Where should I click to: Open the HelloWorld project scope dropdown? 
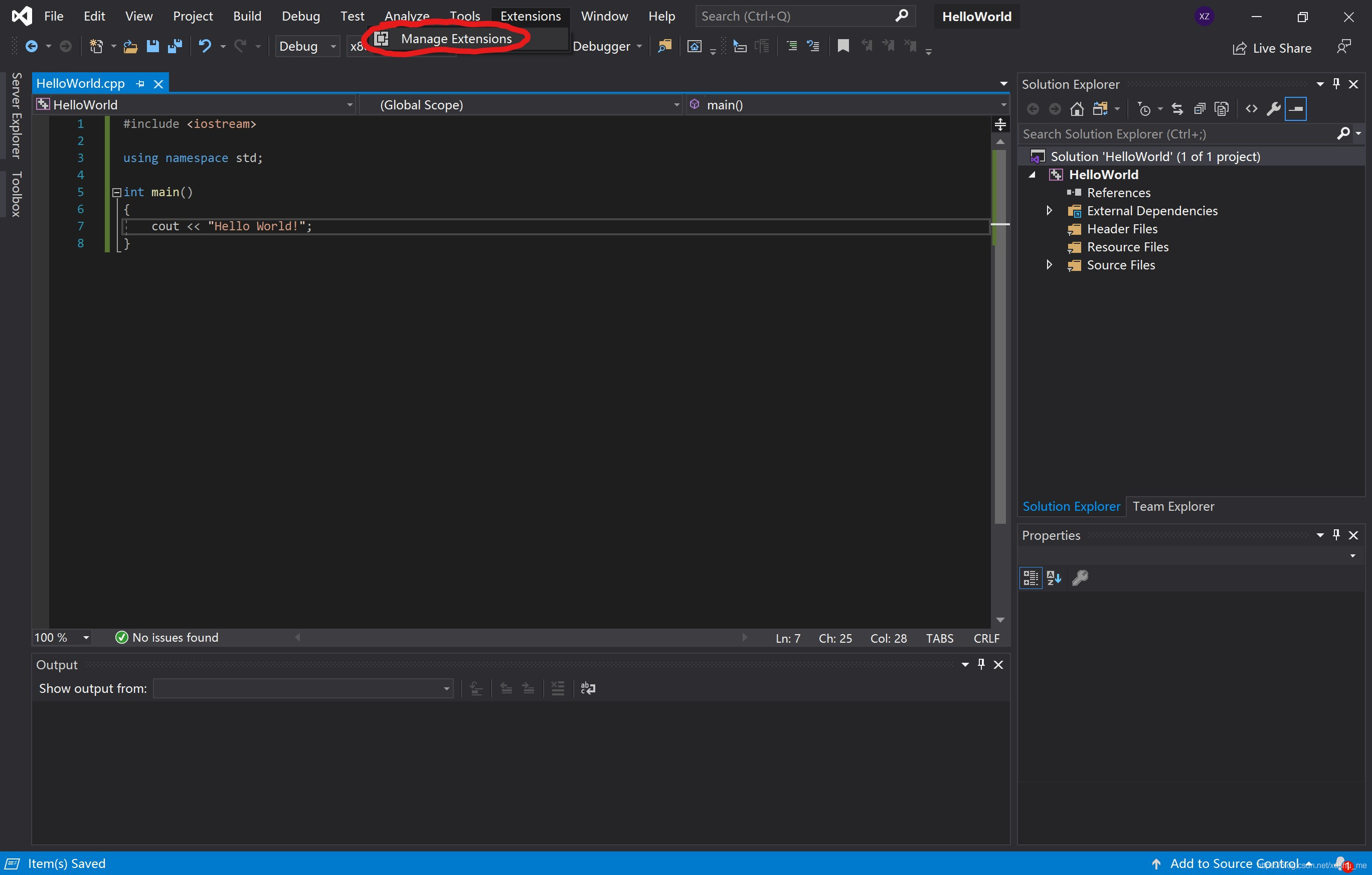coord(195,105)
